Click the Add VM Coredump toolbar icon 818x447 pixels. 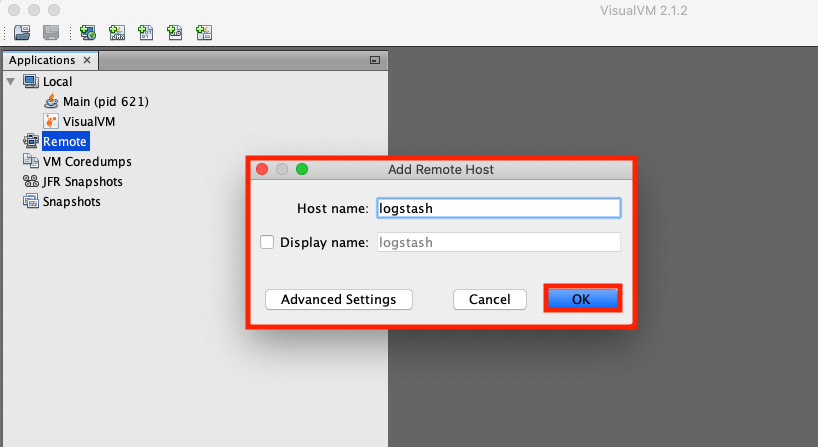[146, 33]
